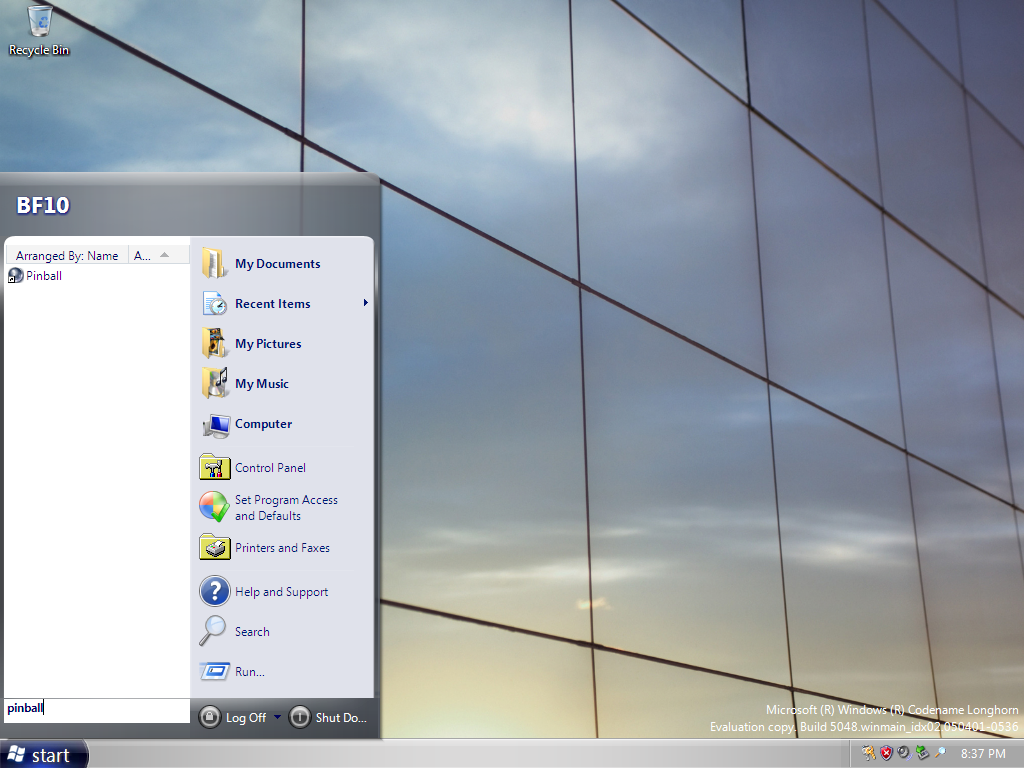Click the 'Arranged By: Name' column header
The image size is (1024, 768).
pos(67,256)
